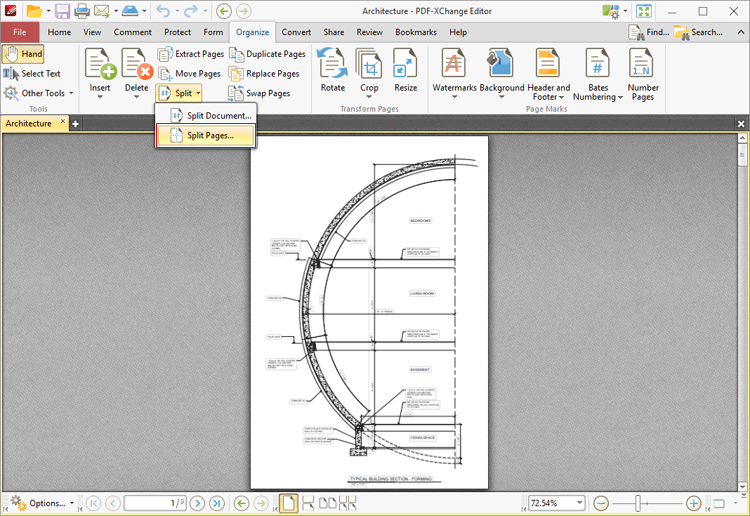The width and height of the screenshot is (750, 516).
Task: Zoom in with the plus button
Action: click(694, 503)
